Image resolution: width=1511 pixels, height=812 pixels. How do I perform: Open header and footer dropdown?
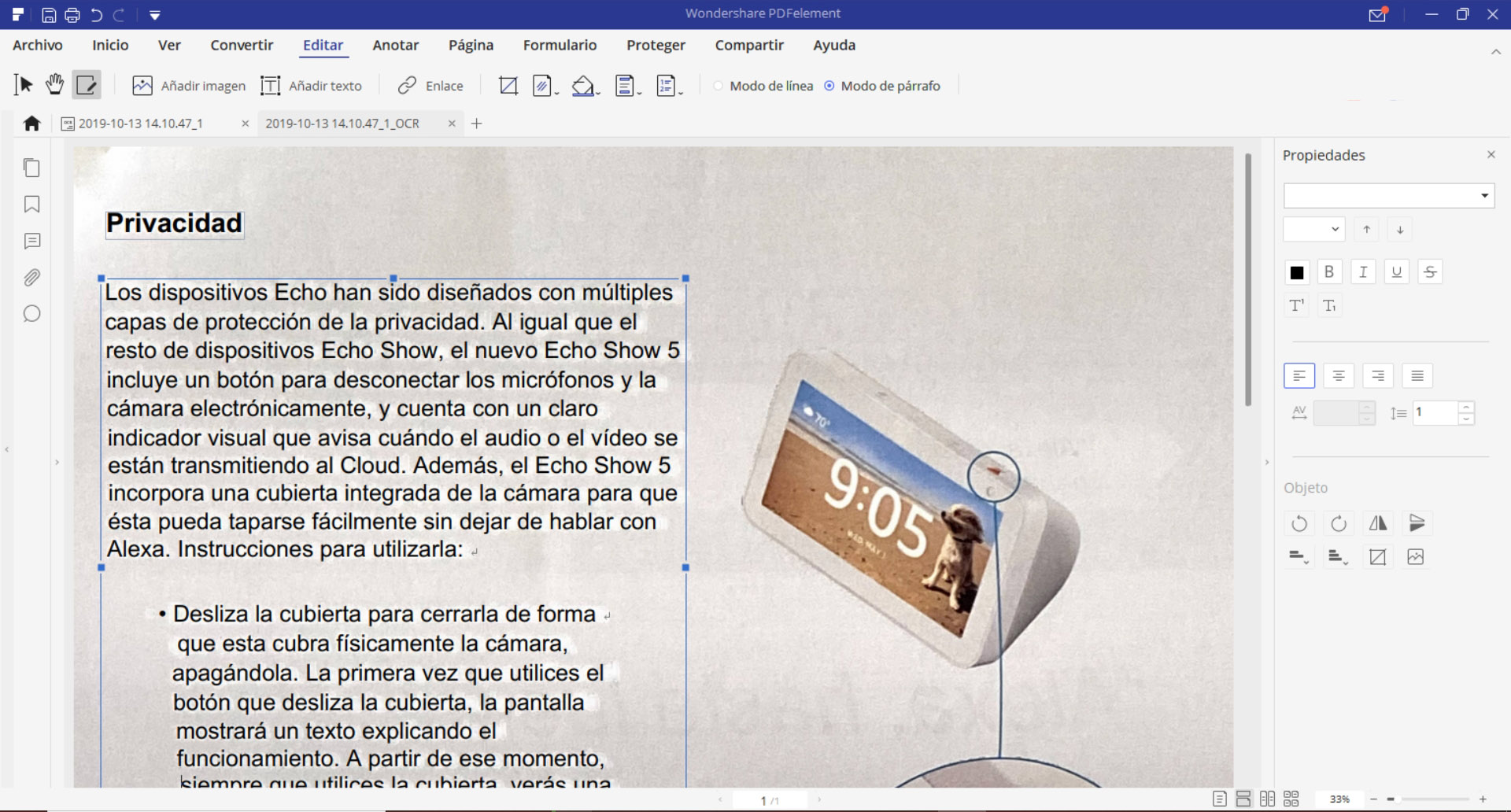tap(627, 86)
